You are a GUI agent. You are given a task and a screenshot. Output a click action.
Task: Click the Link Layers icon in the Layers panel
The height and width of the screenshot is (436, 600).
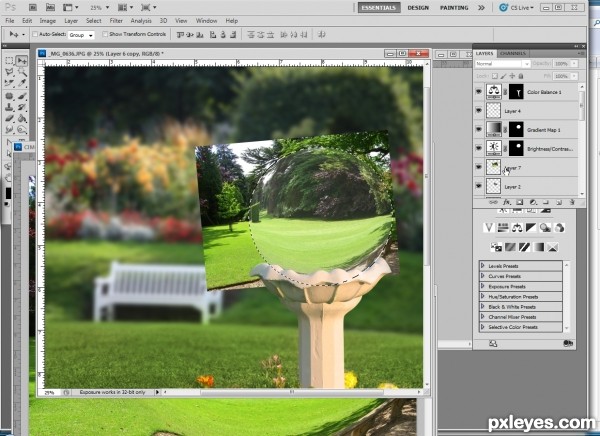[x=494, y=202]
